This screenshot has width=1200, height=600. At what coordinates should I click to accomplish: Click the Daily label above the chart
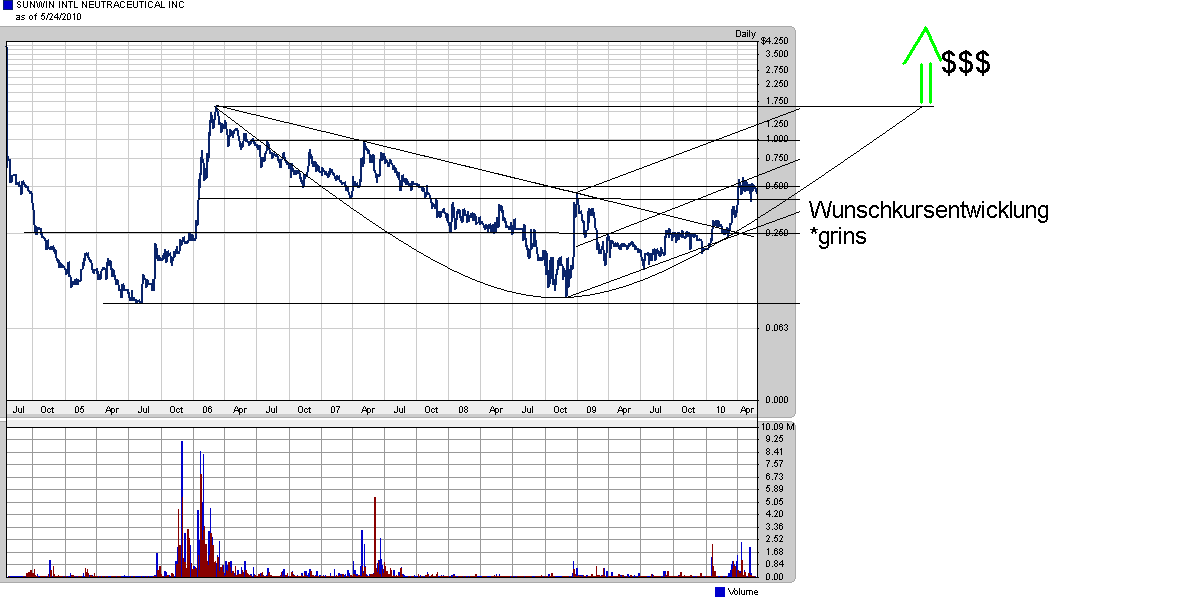point(746,33)
